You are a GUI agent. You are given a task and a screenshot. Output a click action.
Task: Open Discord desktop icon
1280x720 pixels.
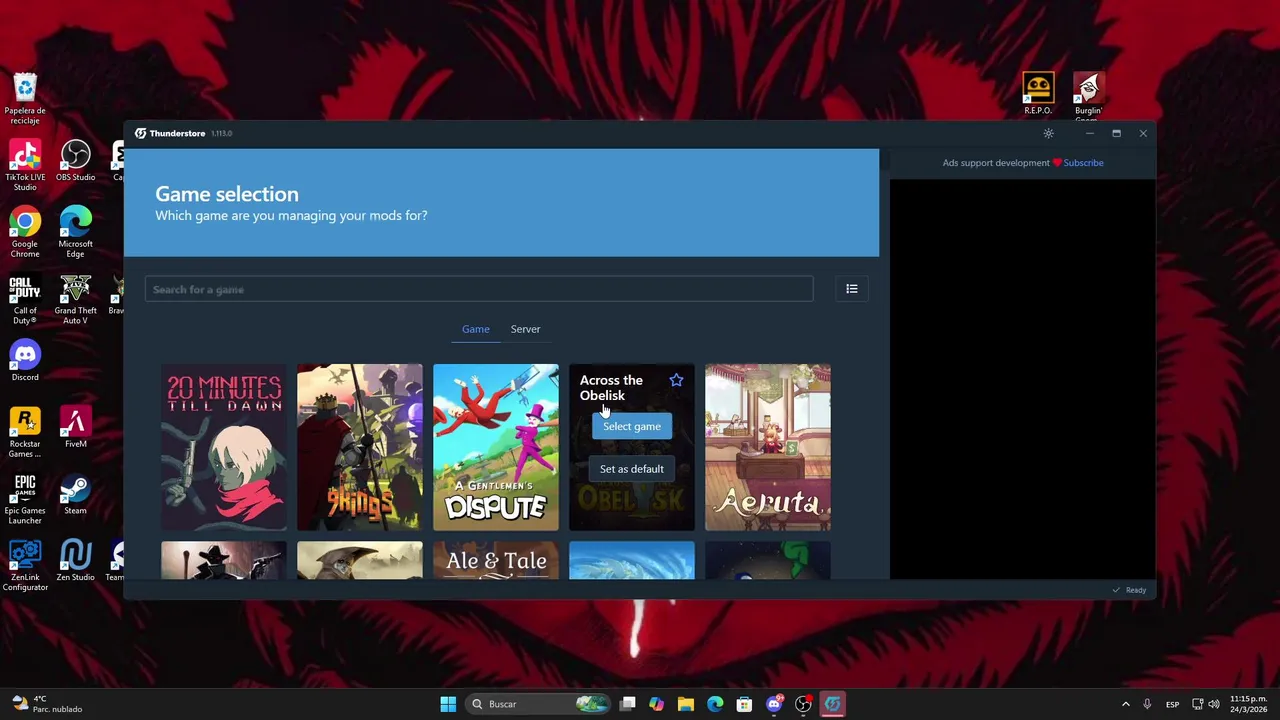pyautogui.click(x=25, y=360)
